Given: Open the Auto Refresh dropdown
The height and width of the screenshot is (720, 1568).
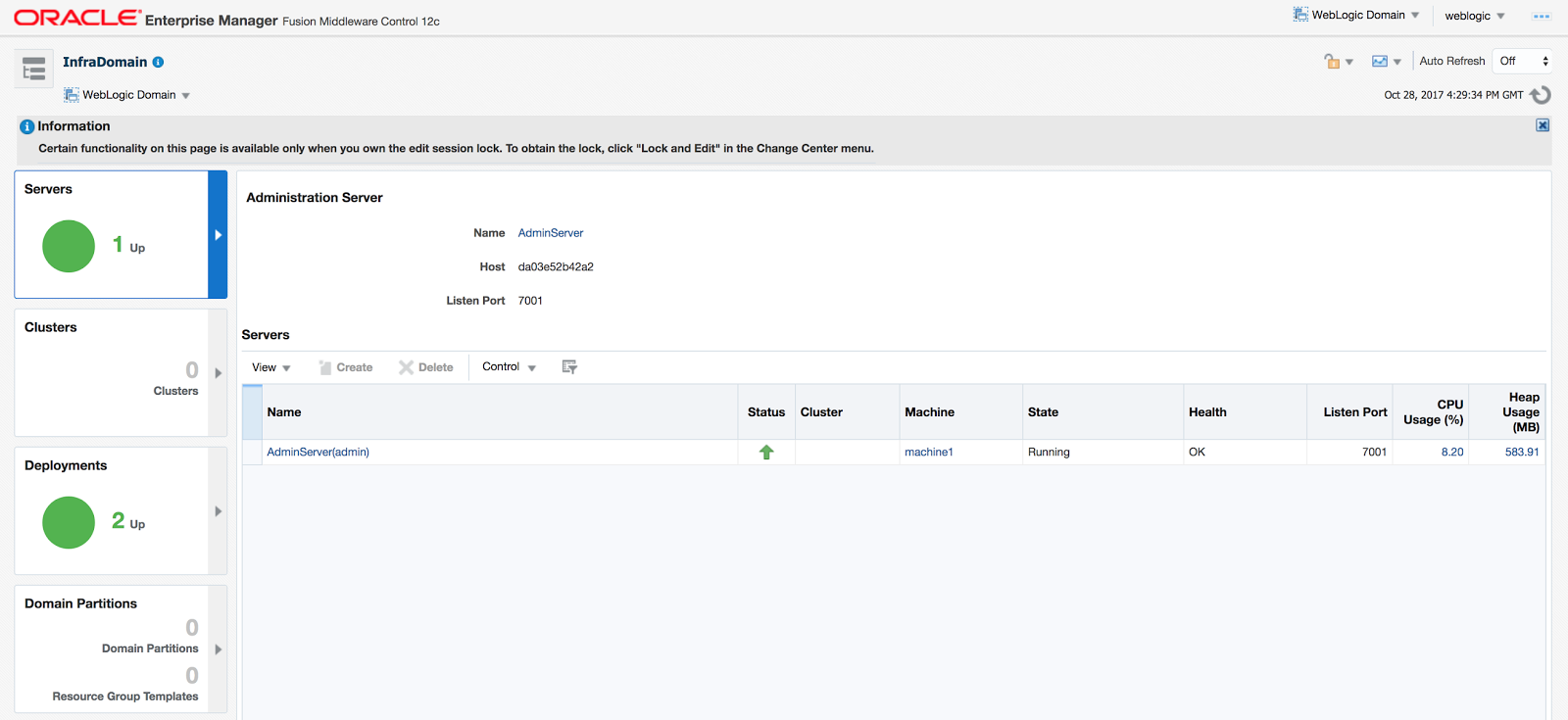Looking at the screenshot, I should tap(1523, 61).
